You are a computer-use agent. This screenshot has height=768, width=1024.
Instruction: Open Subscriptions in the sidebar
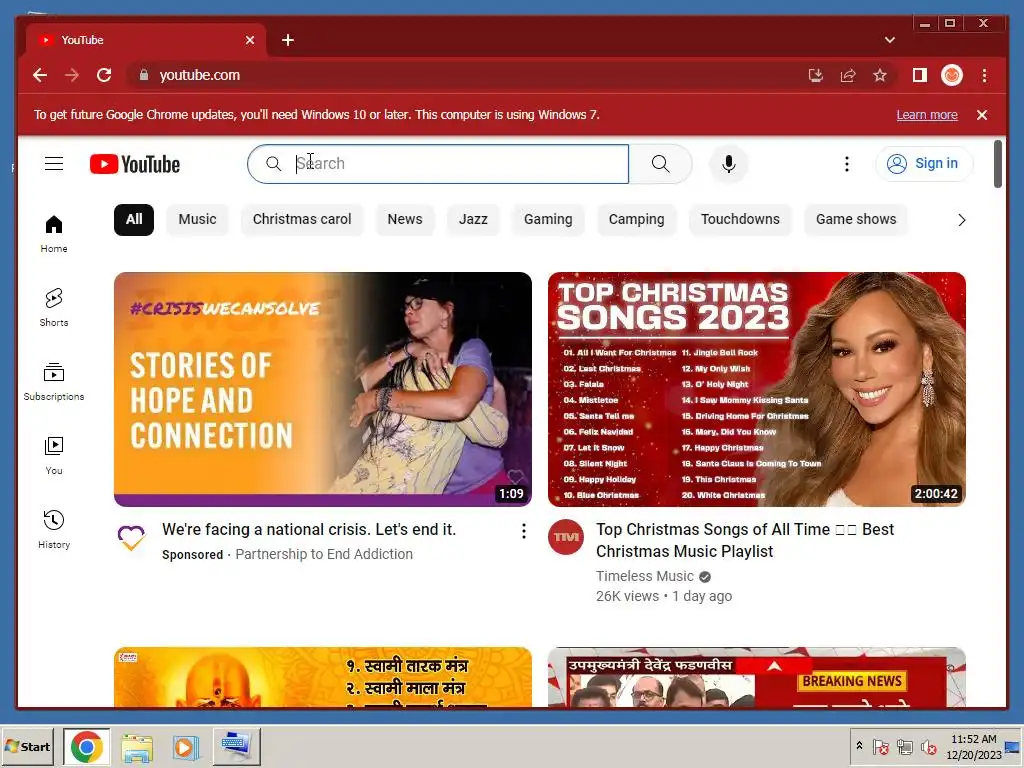click(54, 381)
